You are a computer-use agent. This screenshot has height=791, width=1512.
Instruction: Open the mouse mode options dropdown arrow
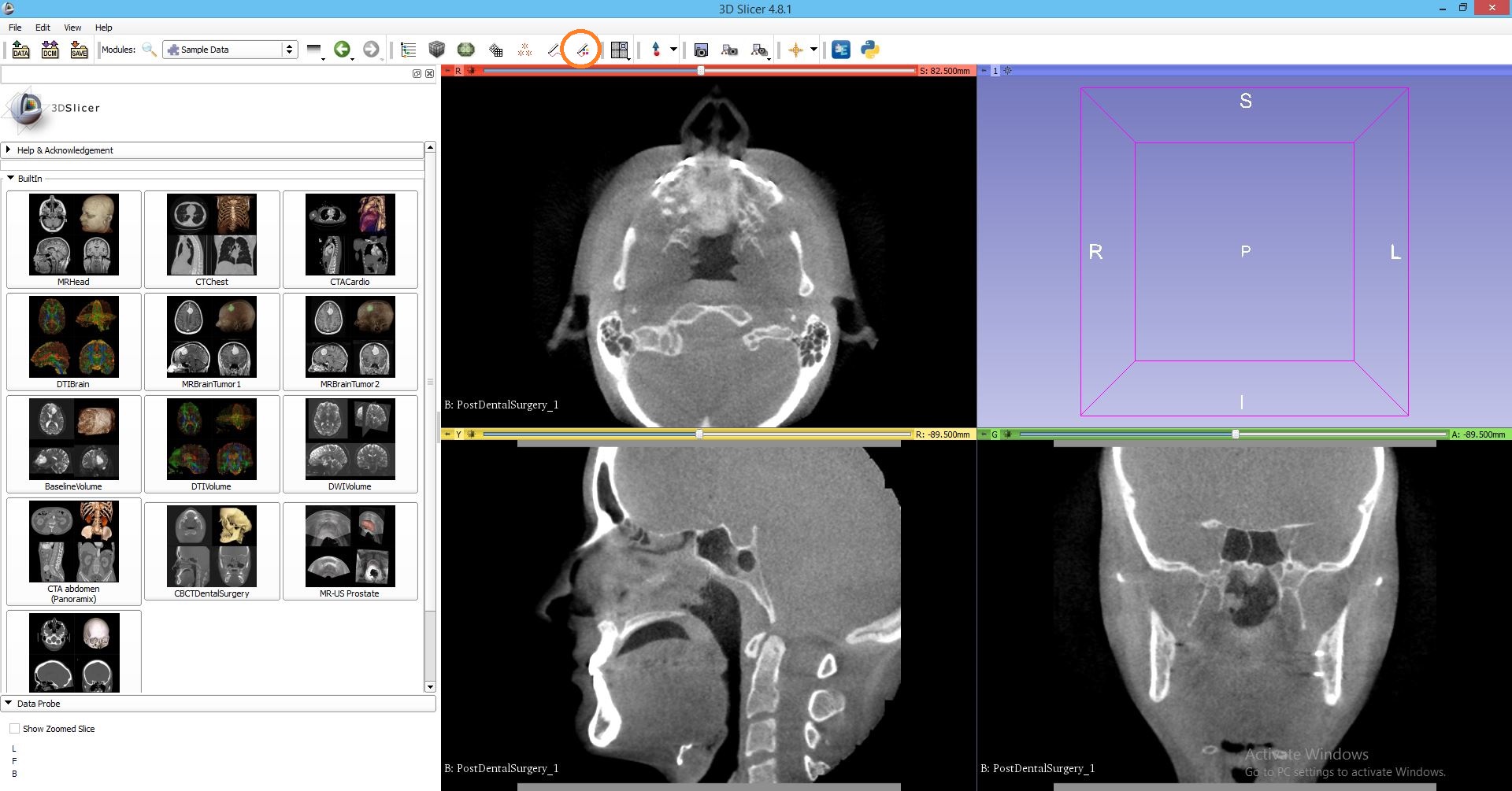pyautogui.click(x=673, y=50)
